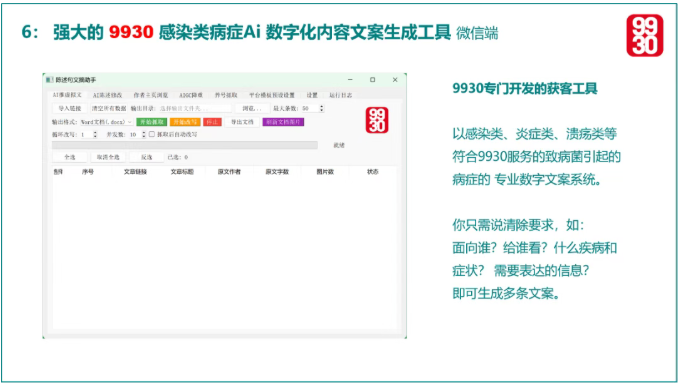Click the 就绪 status text
Image resolution: width=680 pixels, height=385 pixels.
(339, 145)
